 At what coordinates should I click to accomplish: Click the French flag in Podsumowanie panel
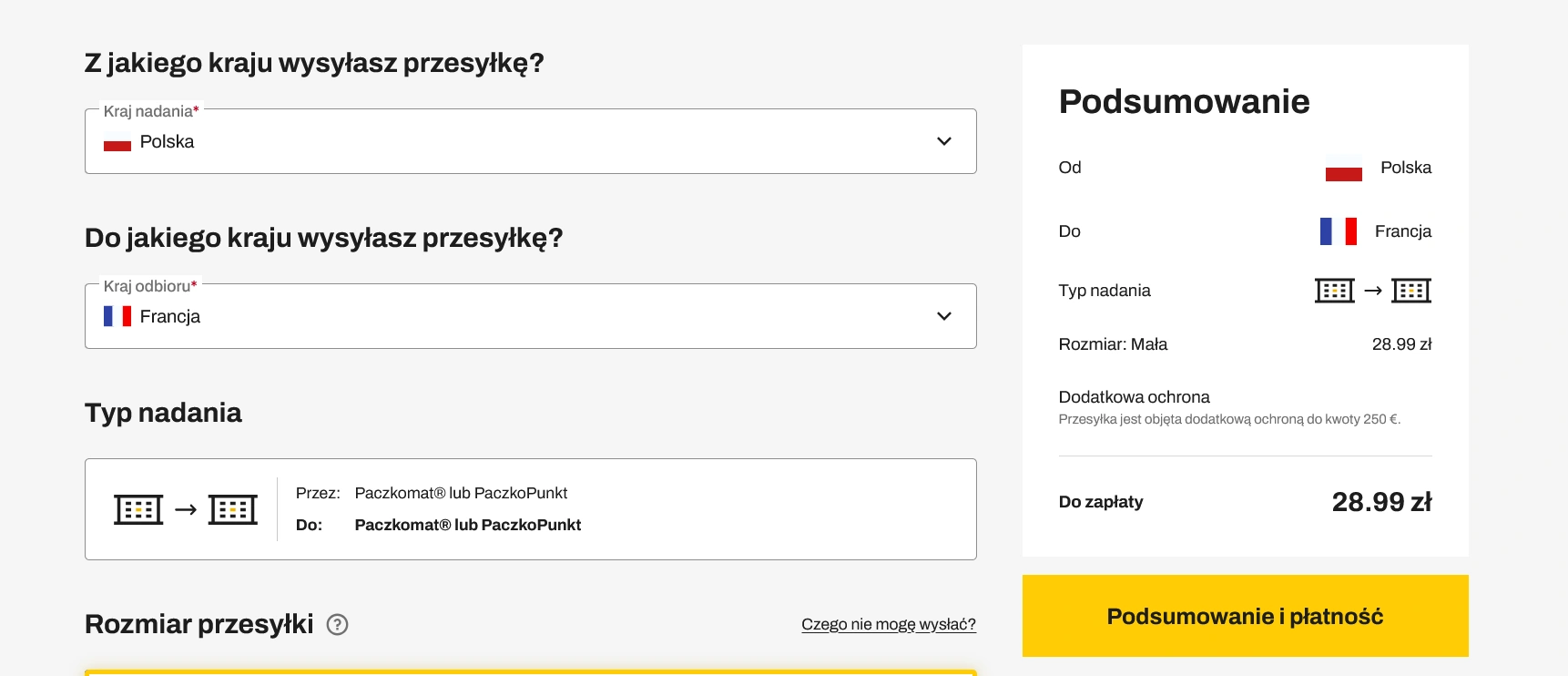pos(1338,231)
